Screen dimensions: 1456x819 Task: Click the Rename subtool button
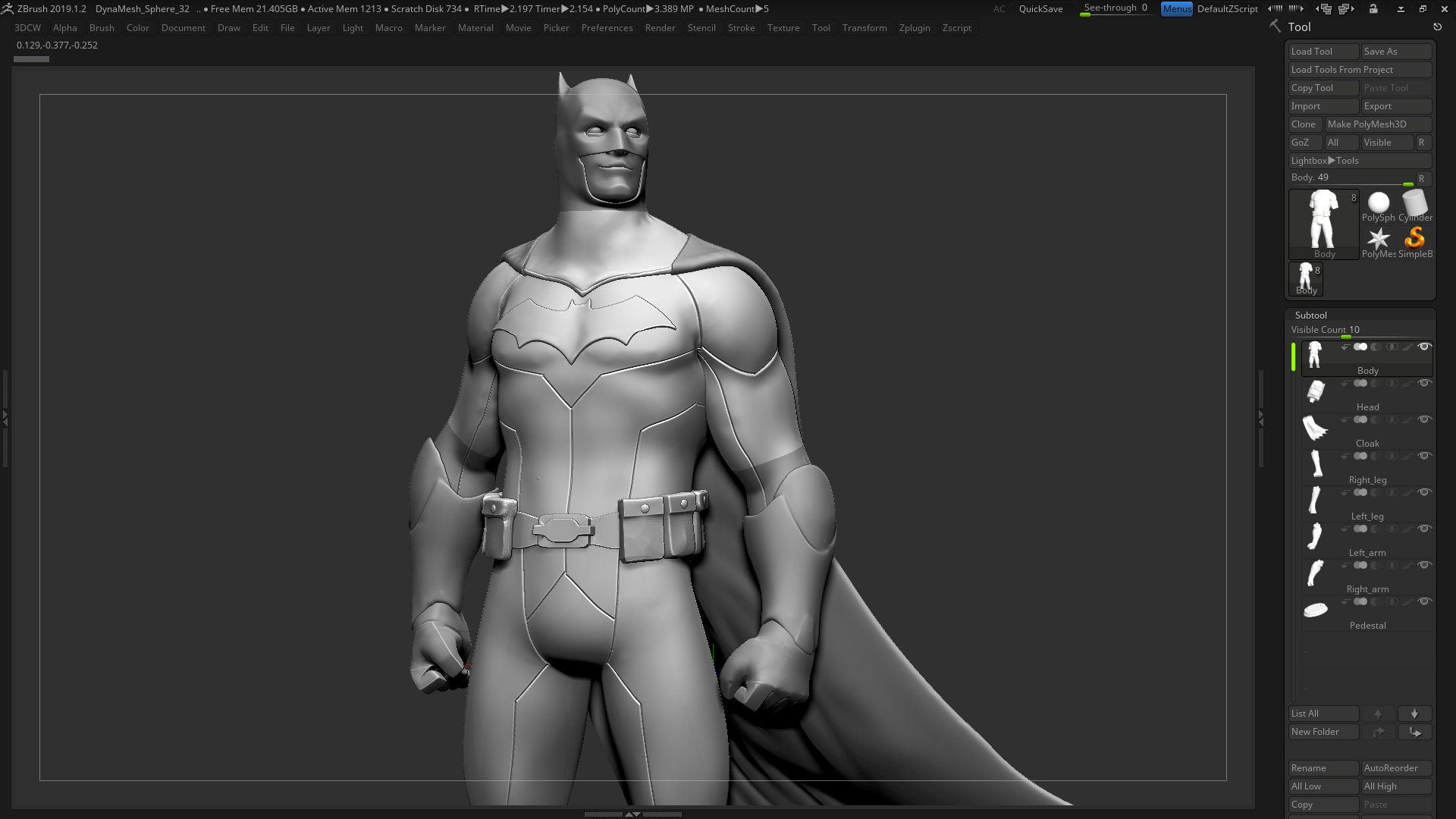1324,768
